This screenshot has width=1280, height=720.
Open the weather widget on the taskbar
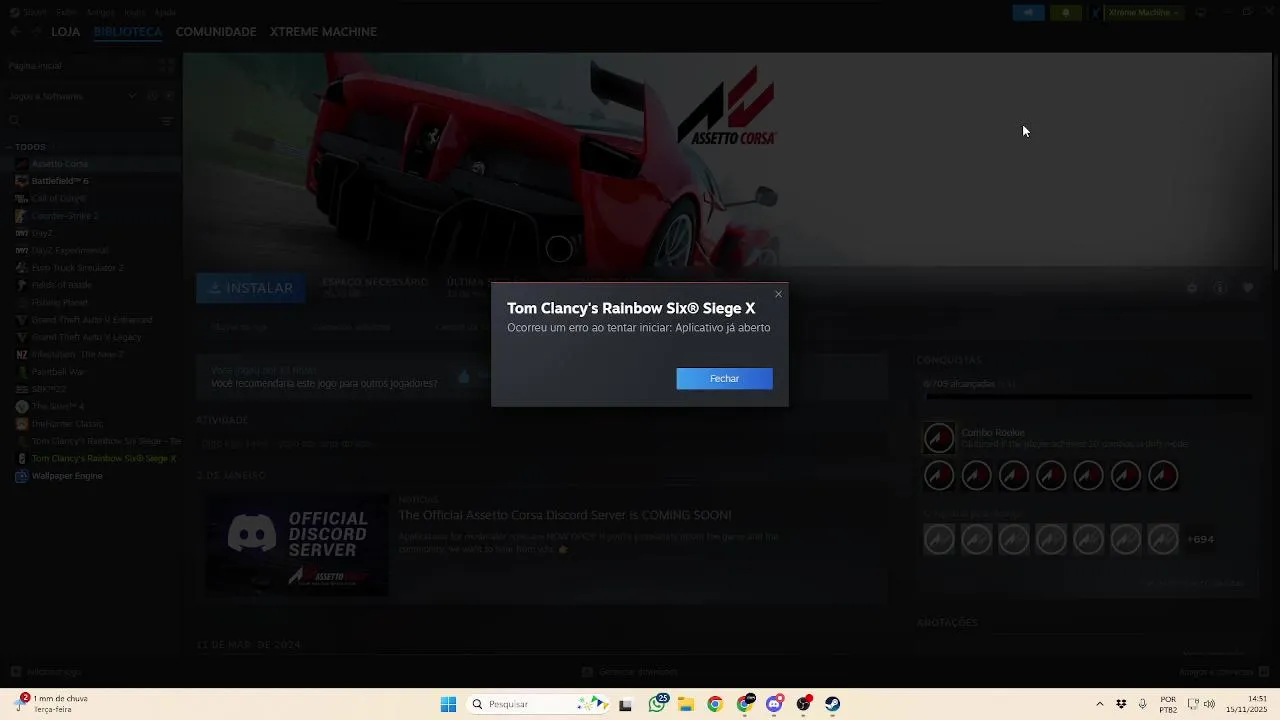[x=52, y=703]
